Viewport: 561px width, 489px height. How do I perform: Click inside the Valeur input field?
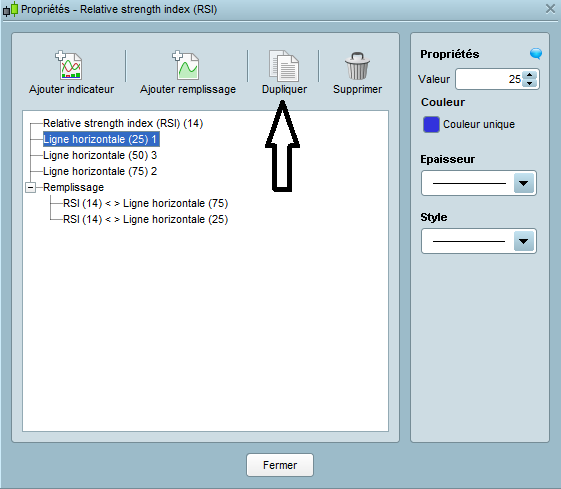[489, 79]
